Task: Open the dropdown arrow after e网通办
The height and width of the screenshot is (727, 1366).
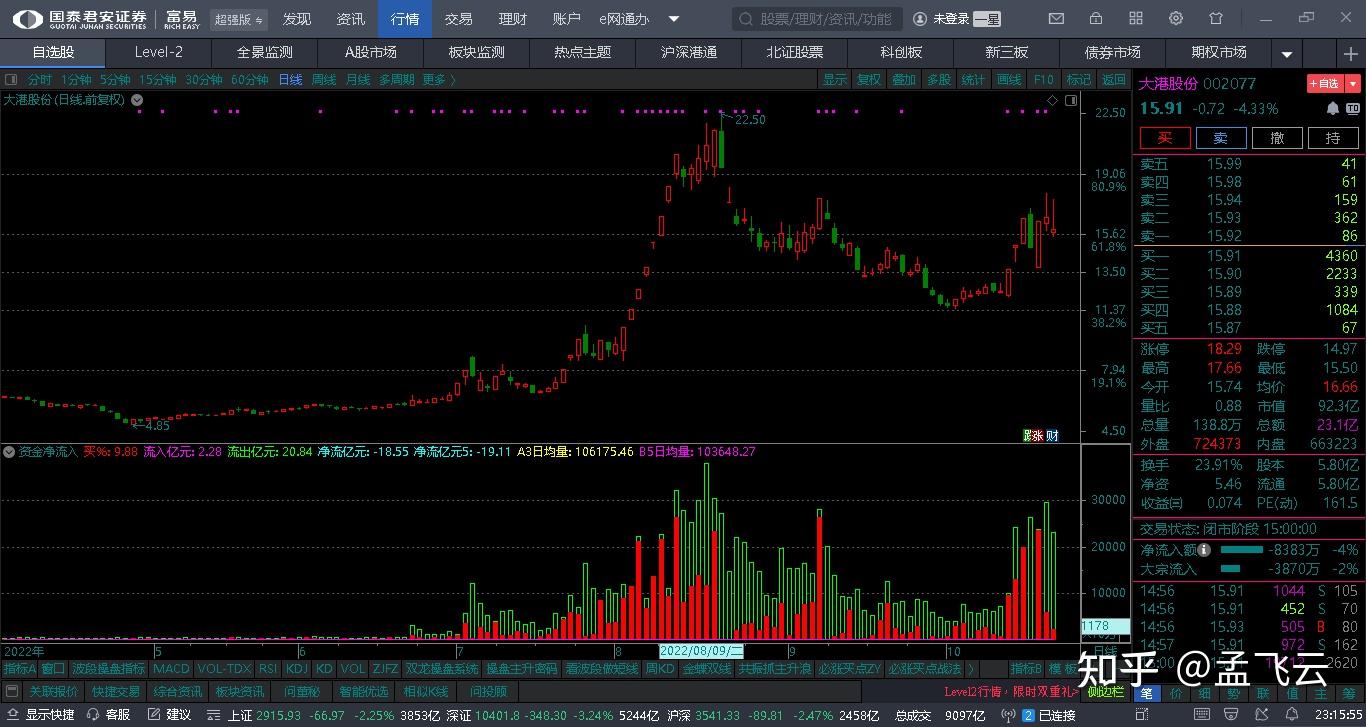Action: (674, 19)
